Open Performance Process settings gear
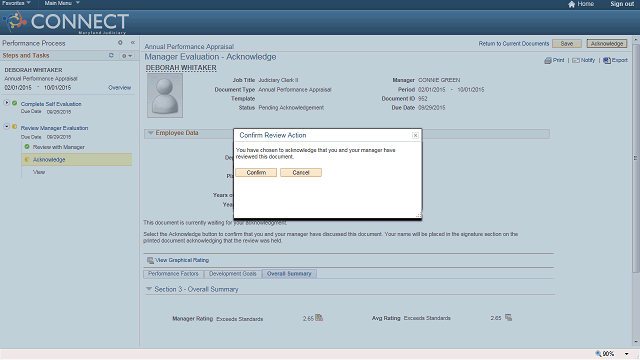The height and width of the screenshot is (360, 640). 120,42
